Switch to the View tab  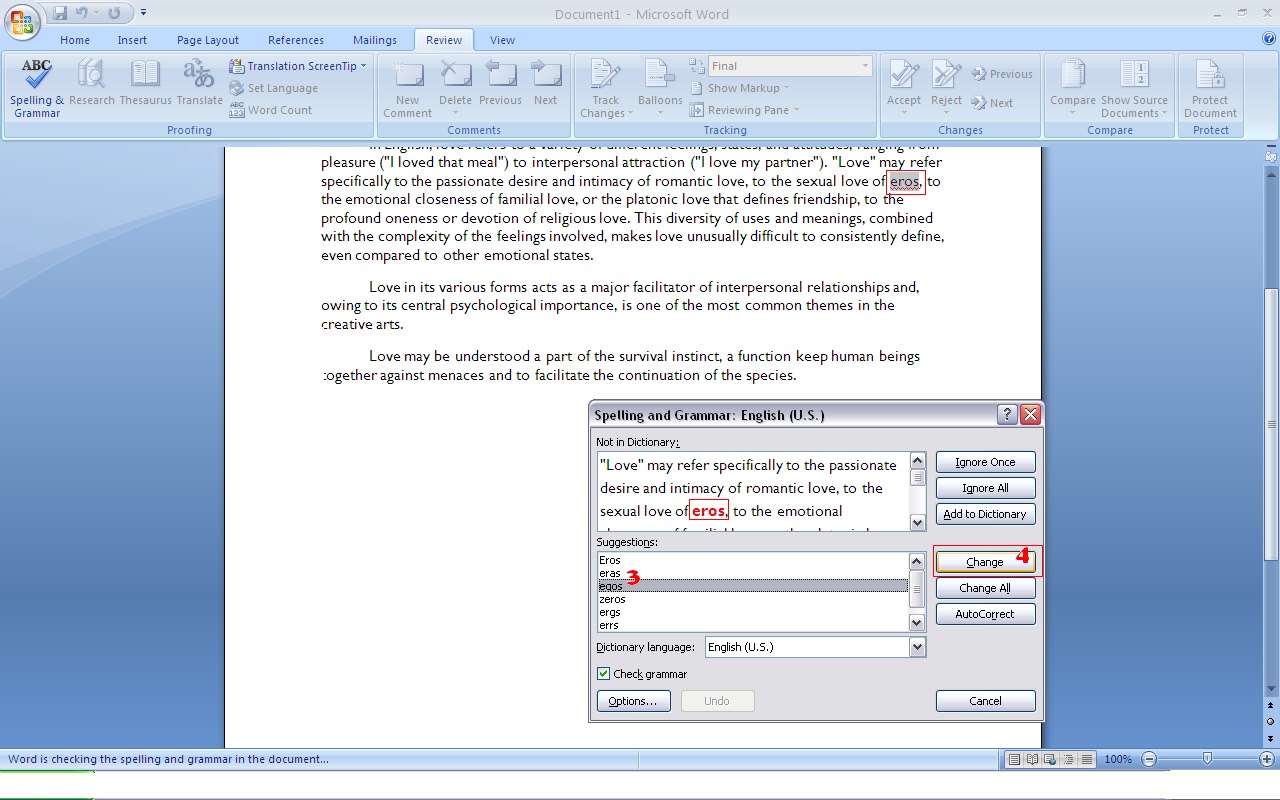click(x=502, y=40)
